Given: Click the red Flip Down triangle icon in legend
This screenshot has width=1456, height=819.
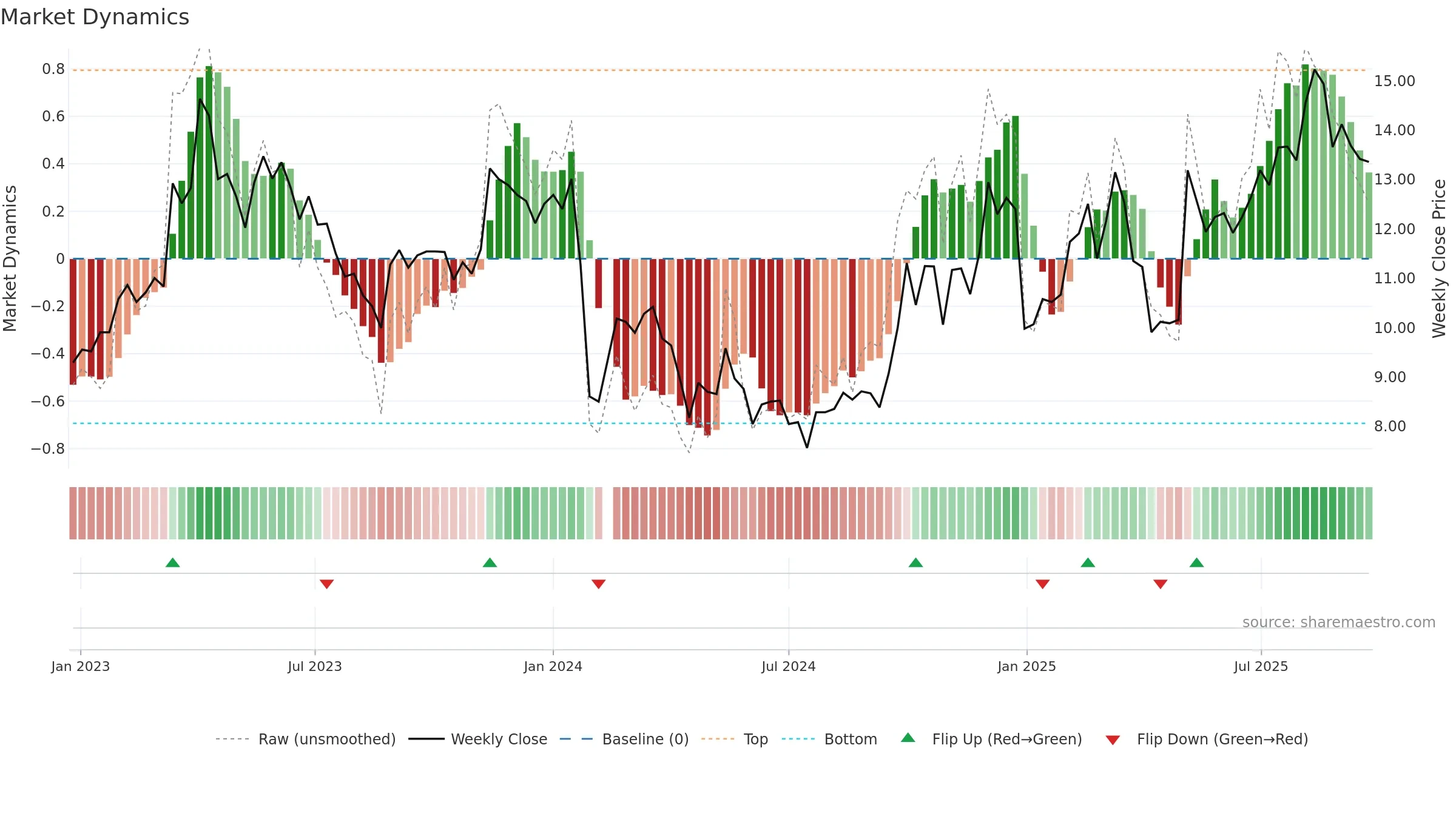Looking at the screenshot, I should coord(1113,740).
